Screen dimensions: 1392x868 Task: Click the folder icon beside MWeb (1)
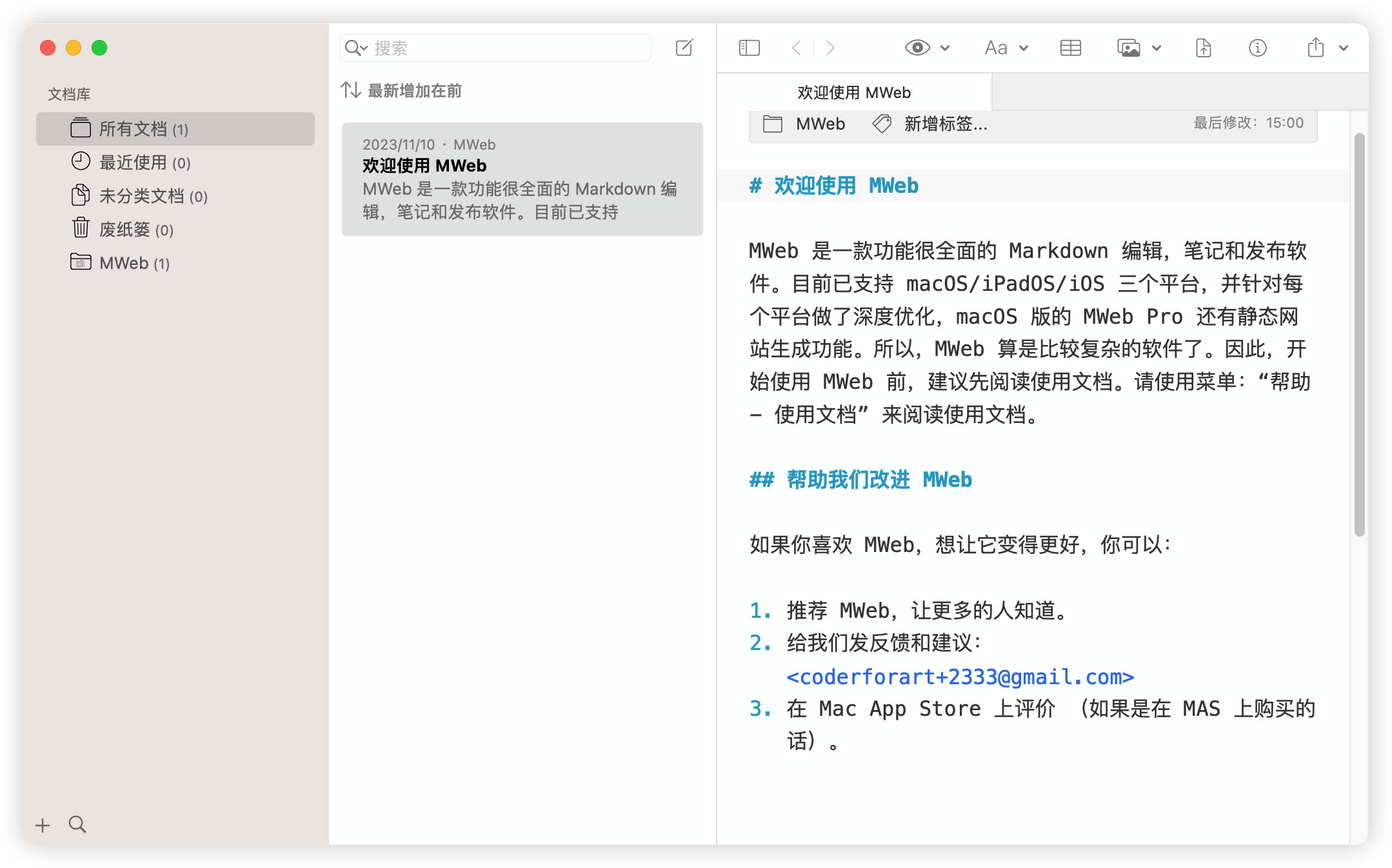point(81,261)
